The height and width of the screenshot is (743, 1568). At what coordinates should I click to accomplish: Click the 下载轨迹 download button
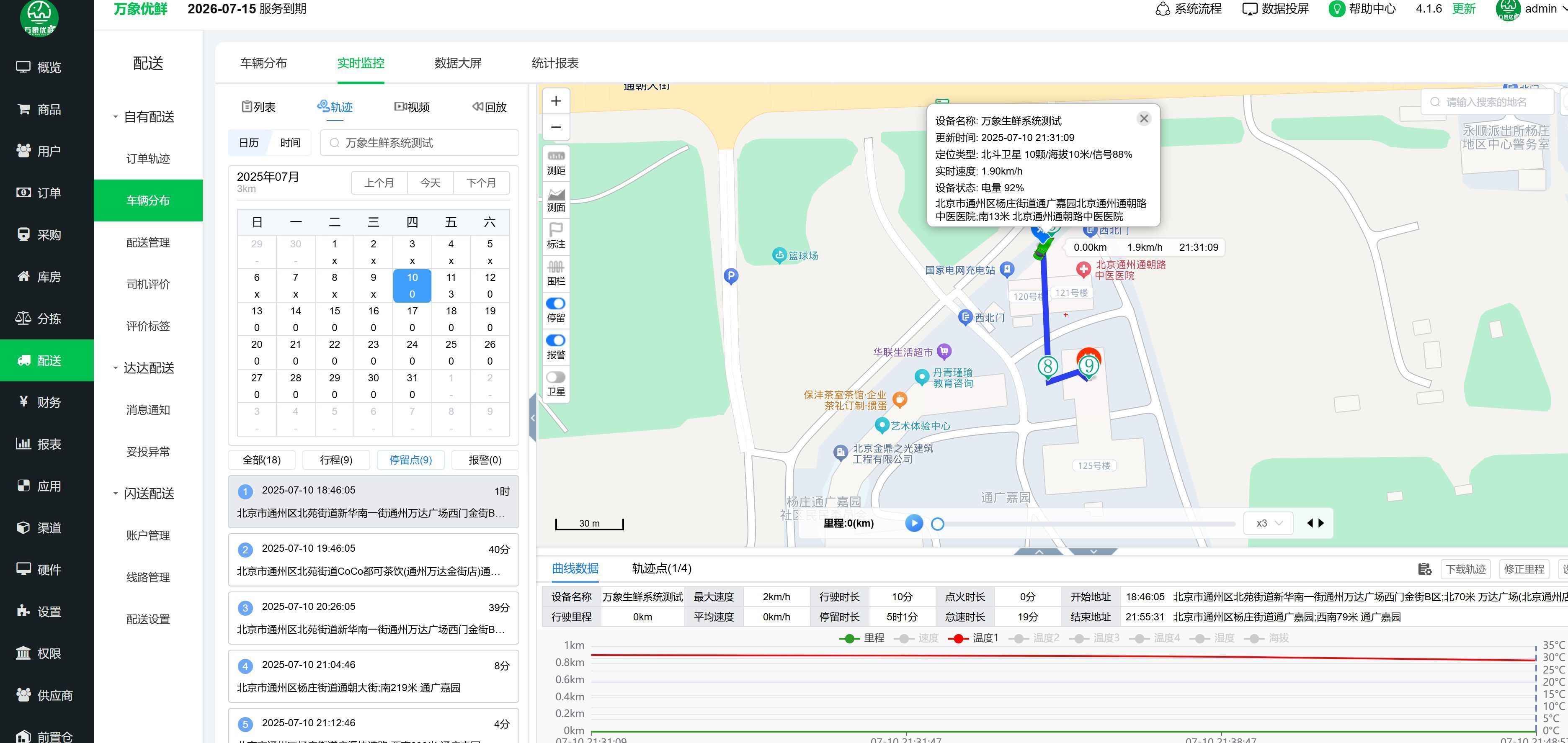[1466, 569]
